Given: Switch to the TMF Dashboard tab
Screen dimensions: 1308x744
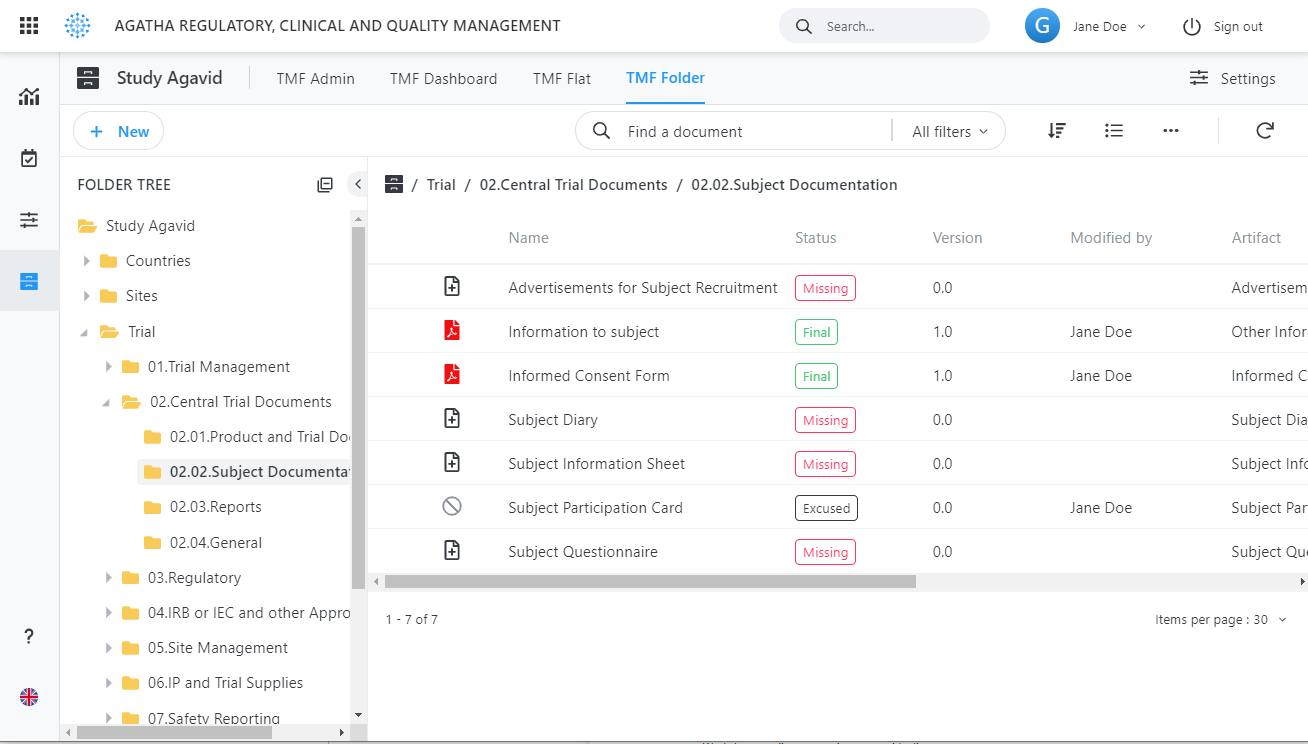Looking at the screenshot, I should tap(443, 78).
